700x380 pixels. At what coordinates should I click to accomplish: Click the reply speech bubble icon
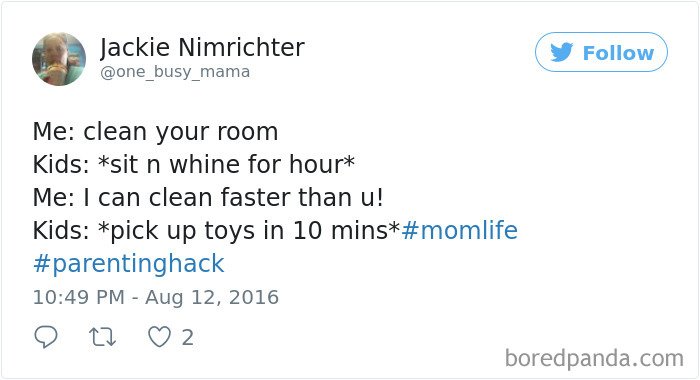click(x=46, y=337)
